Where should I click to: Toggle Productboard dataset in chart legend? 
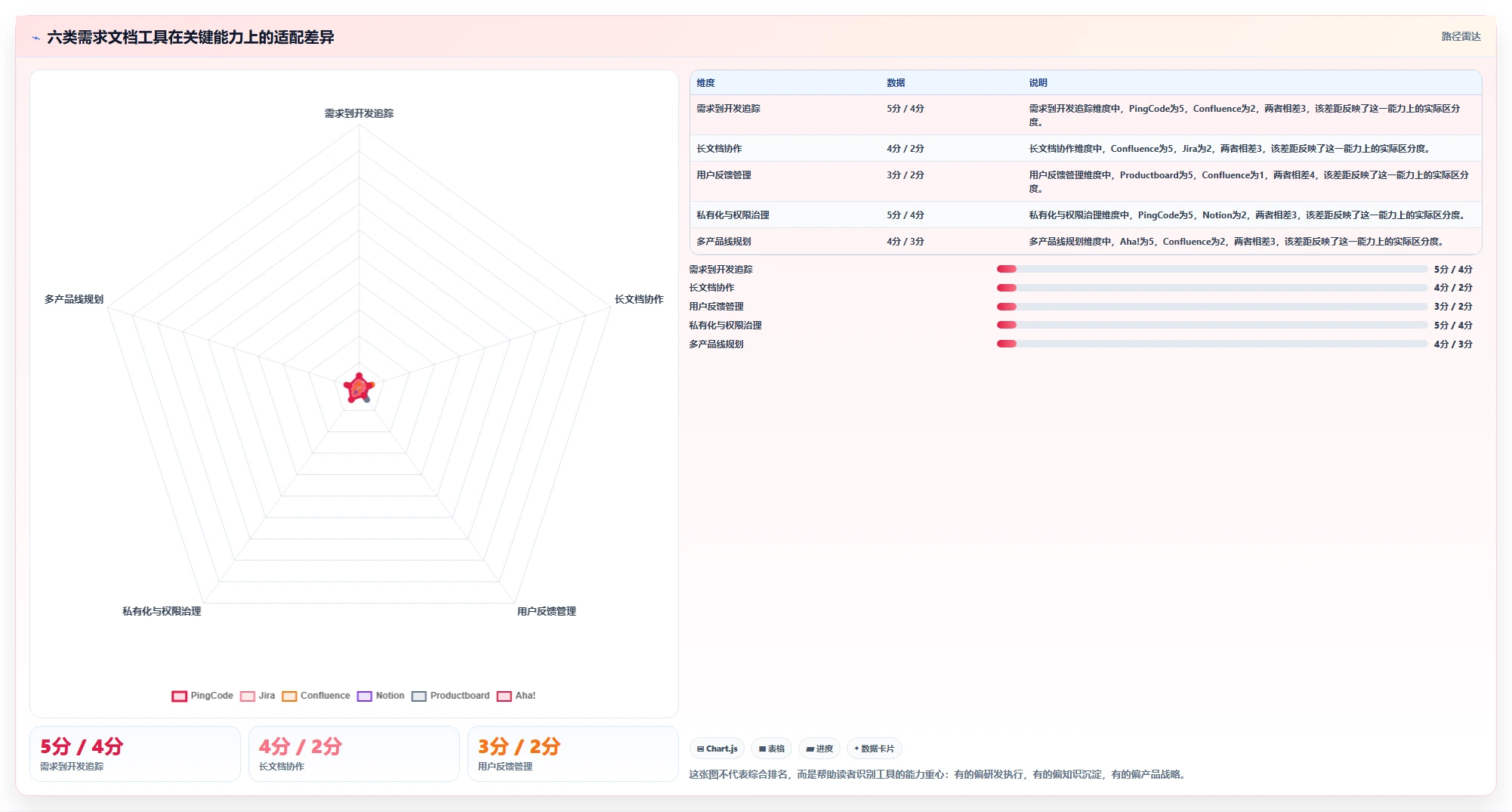(451, 696)
